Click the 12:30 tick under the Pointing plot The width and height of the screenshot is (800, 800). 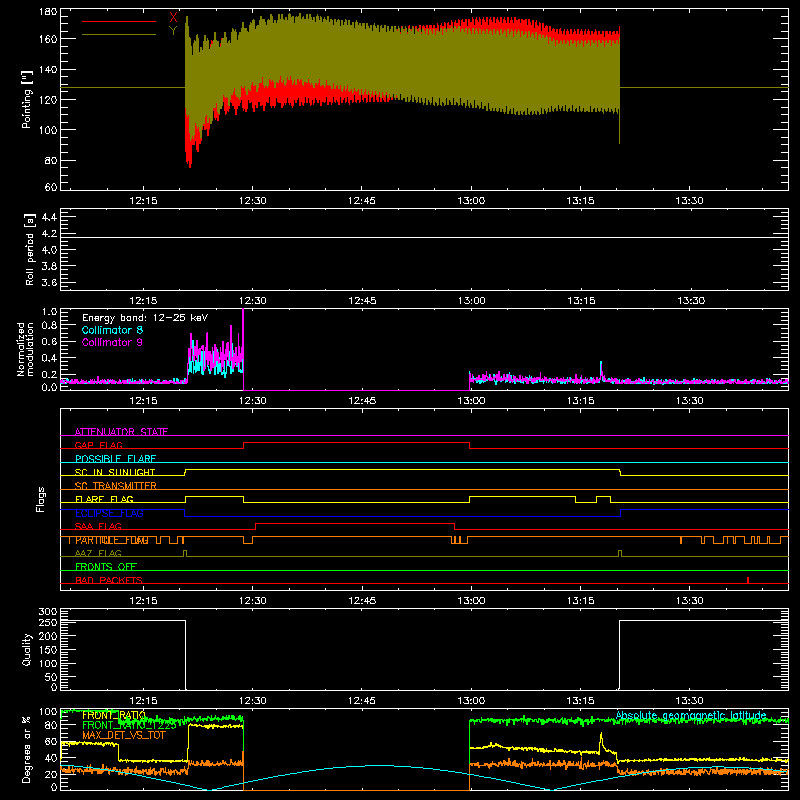click(x=253, y=201)
